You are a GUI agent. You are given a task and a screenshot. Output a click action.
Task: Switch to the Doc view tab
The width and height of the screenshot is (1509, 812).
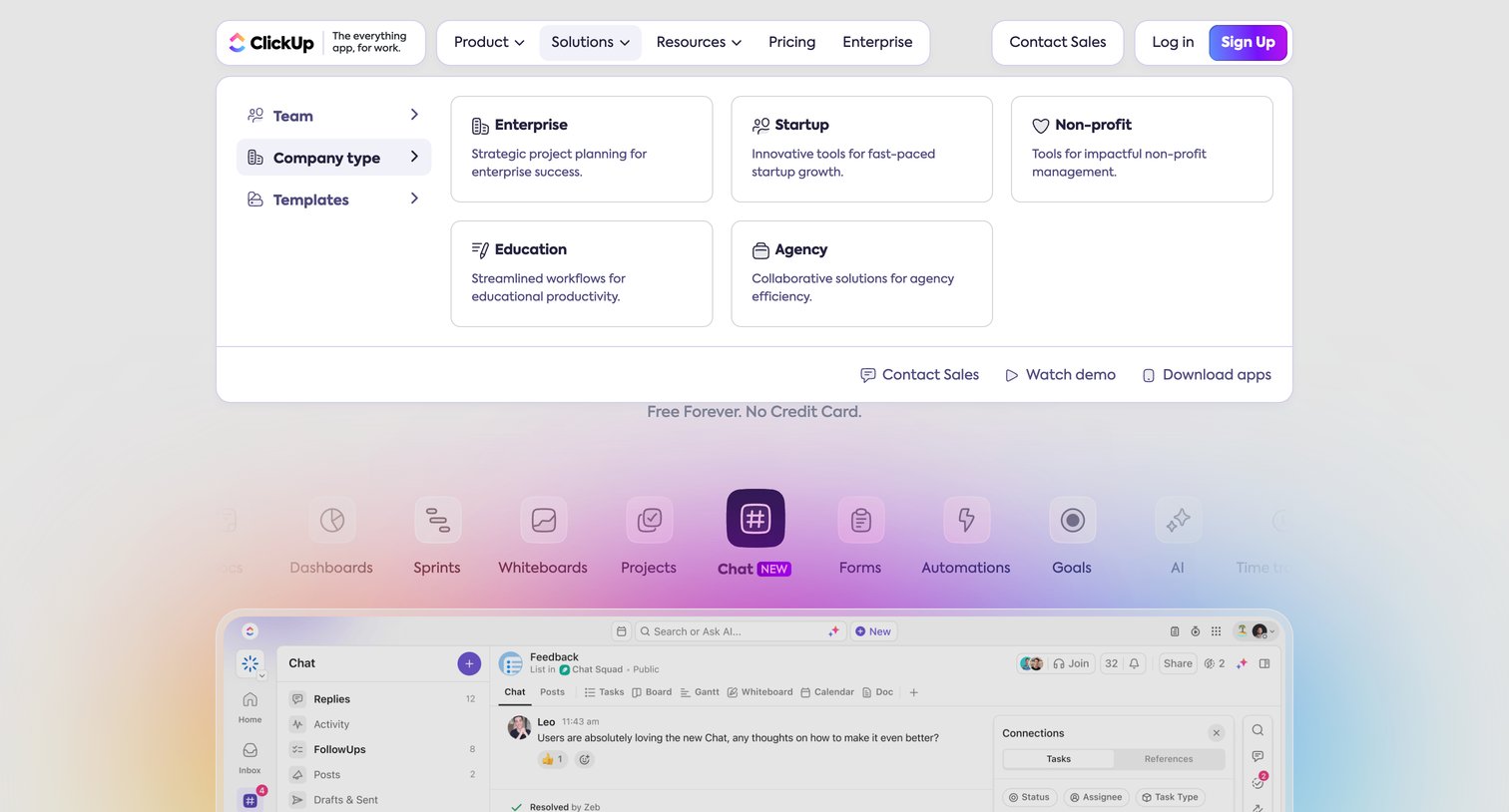(x=877, y=692)
